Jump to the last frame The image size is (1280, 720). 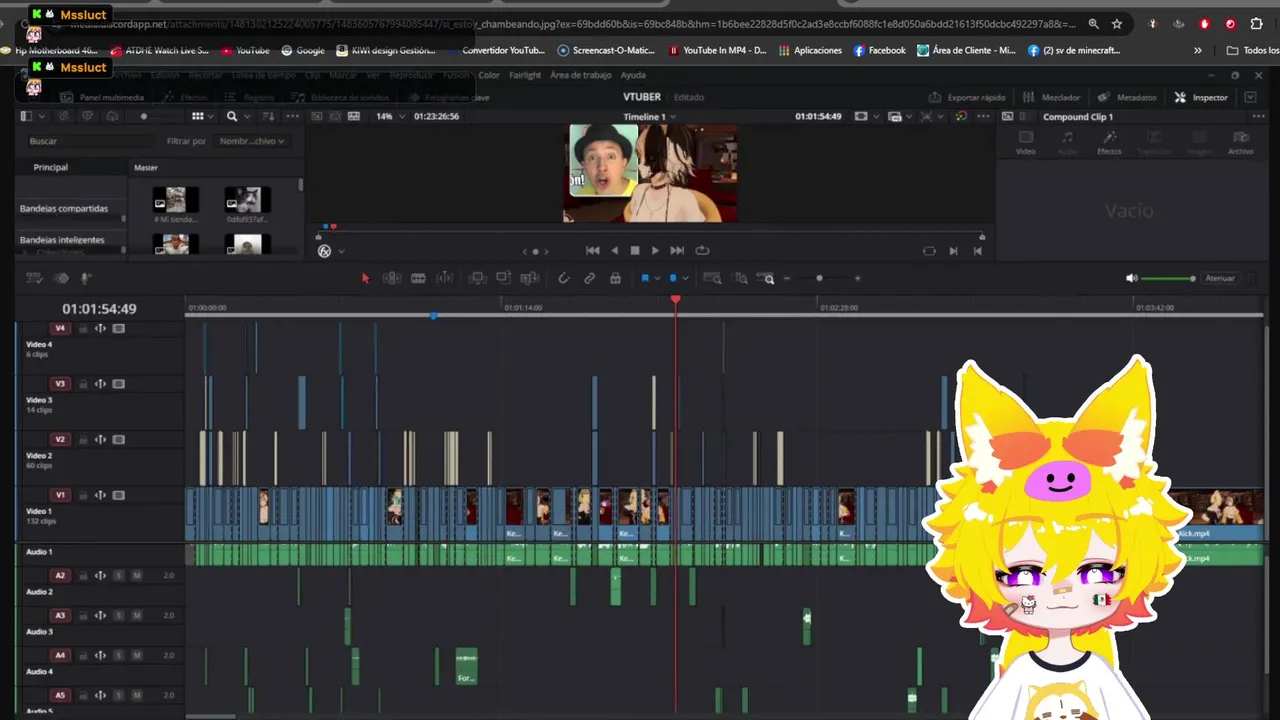(677, 251)
